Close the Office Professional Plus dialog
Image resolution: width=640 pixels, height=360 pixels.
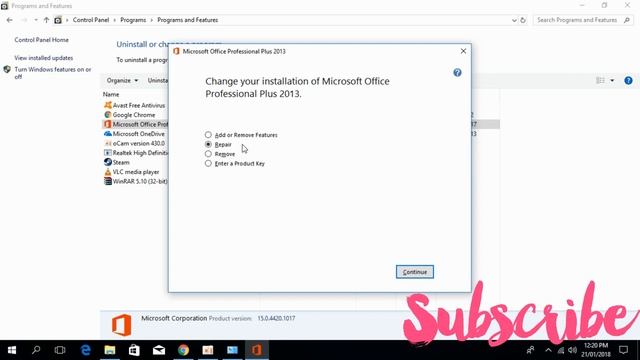tap(463, 51)
